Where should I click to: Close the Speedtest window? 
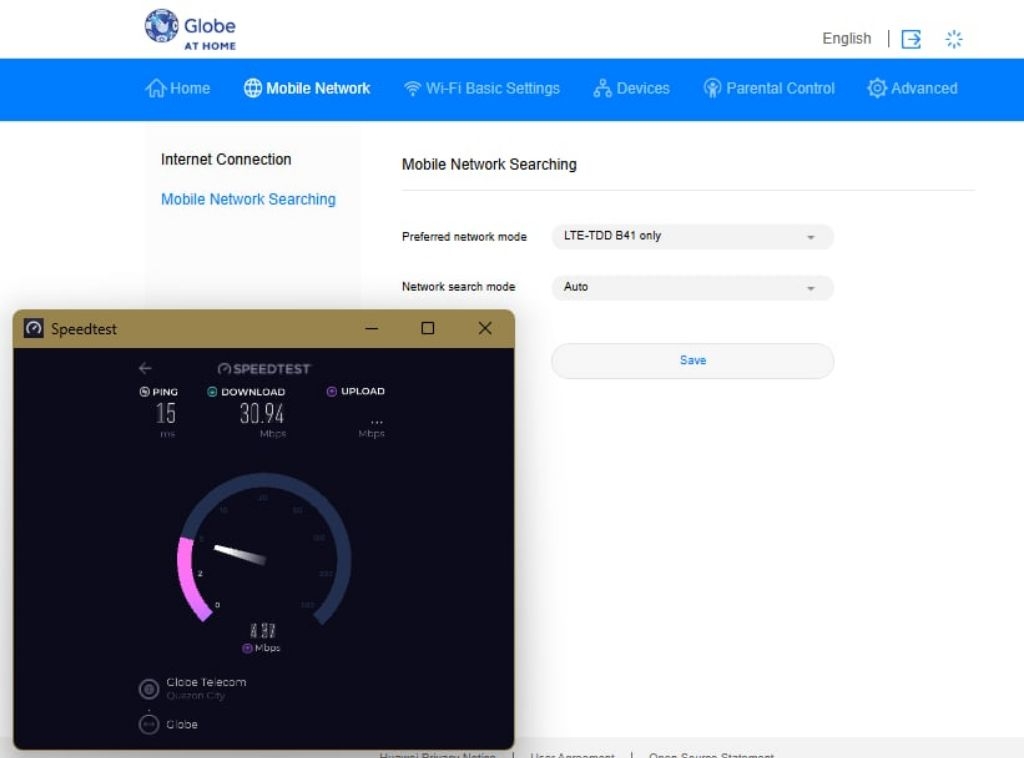pos(485,328)
